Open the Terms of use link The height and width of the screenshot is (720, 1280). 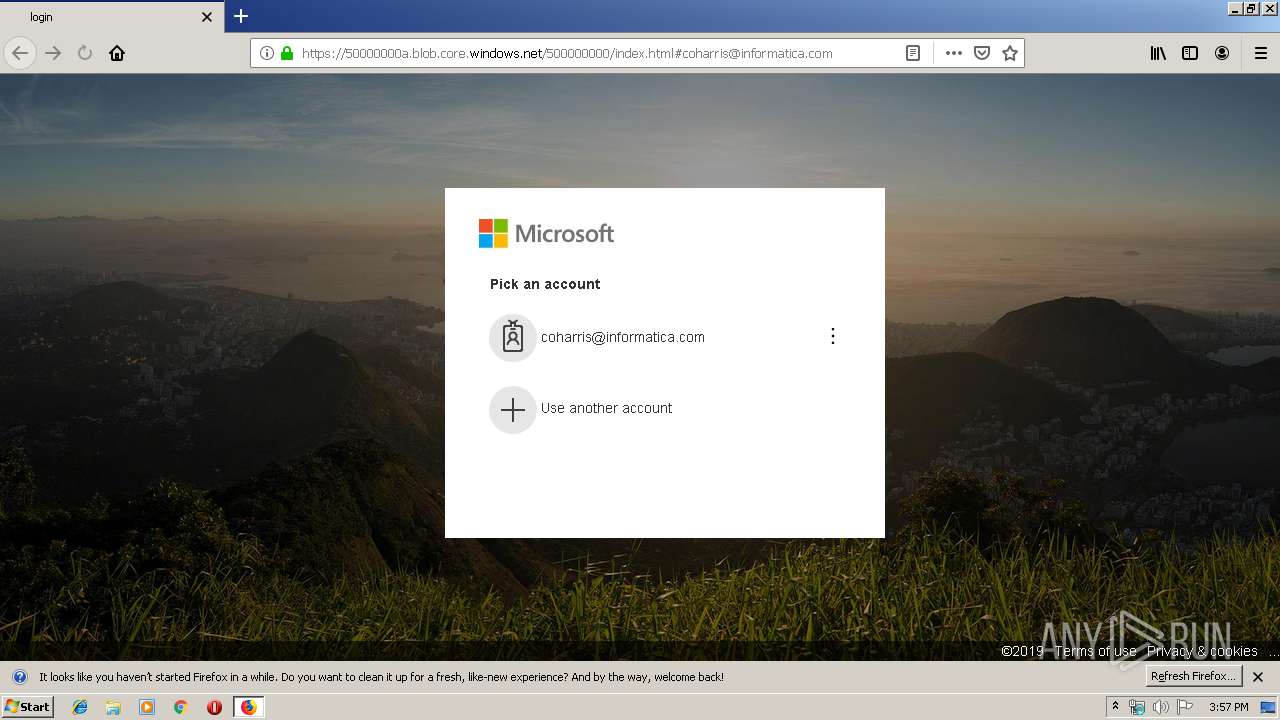(1095, 651)
